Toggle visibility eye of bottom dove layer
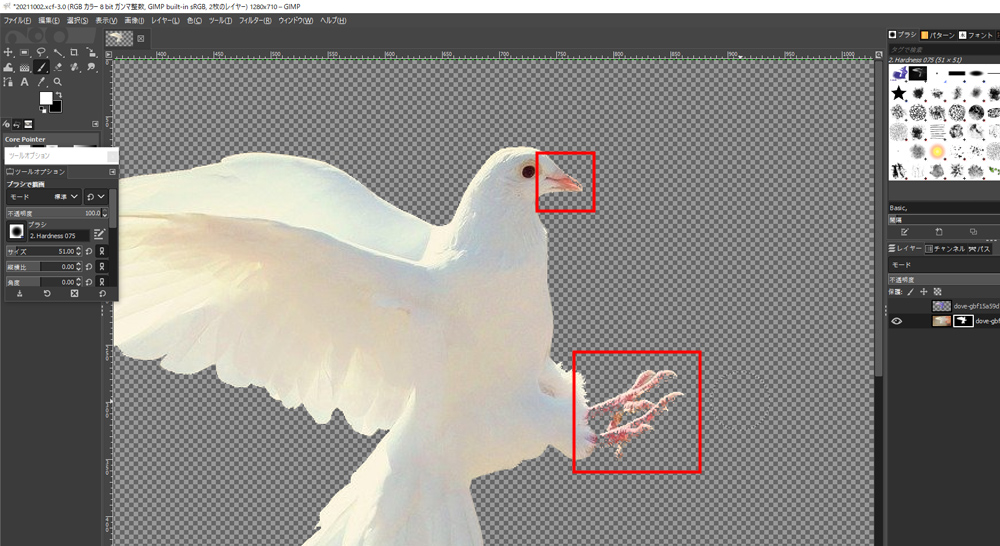Screen dimensions: 1000x546 pos(897,321)
